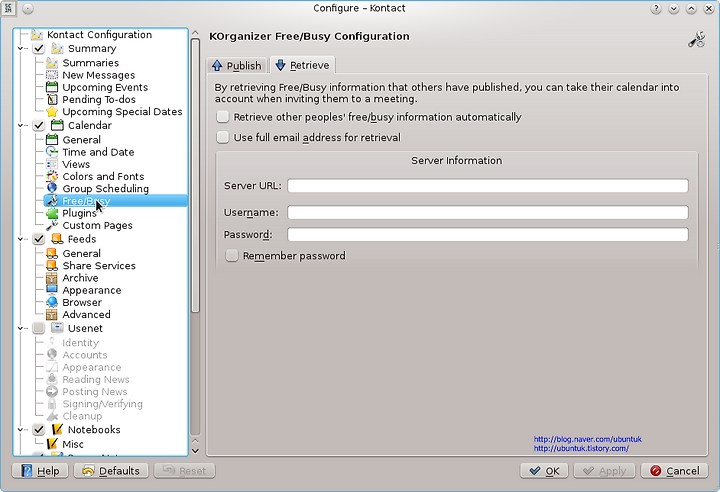Select the Group Scheduling tree item

106,189
